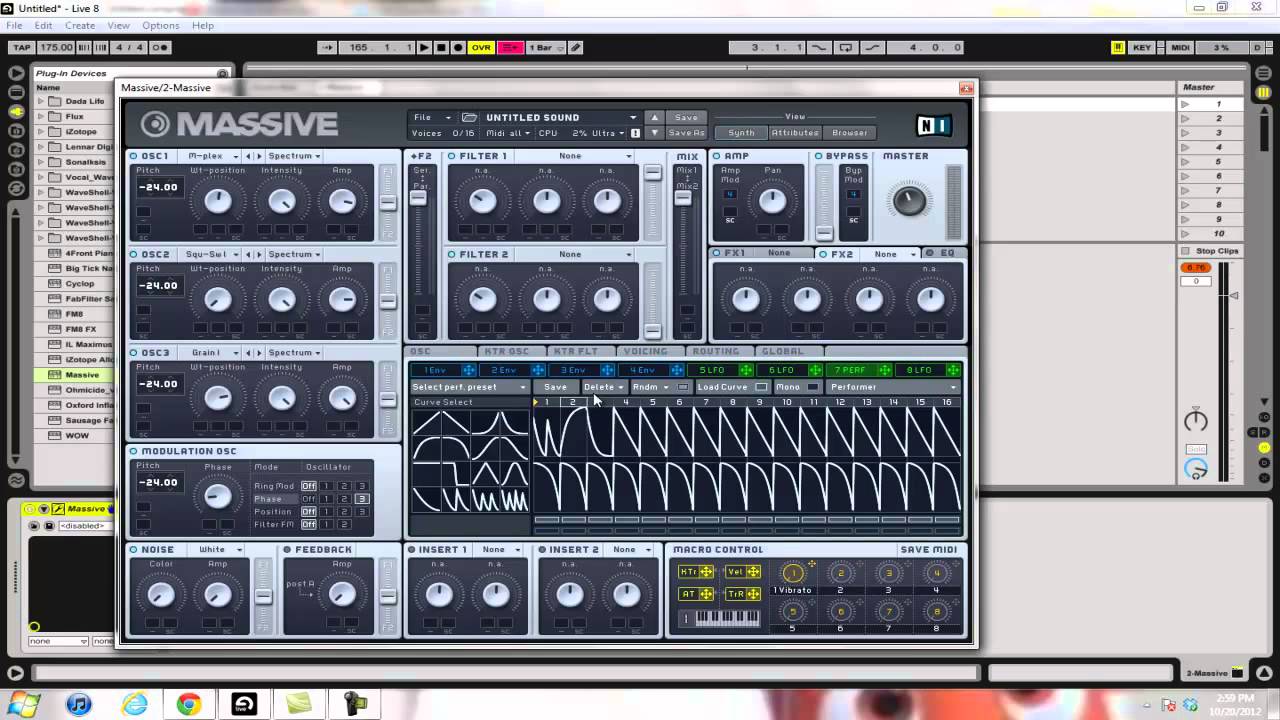Switch to the ROUTING tab
1280x720 pixels.
tap(716, 351)
